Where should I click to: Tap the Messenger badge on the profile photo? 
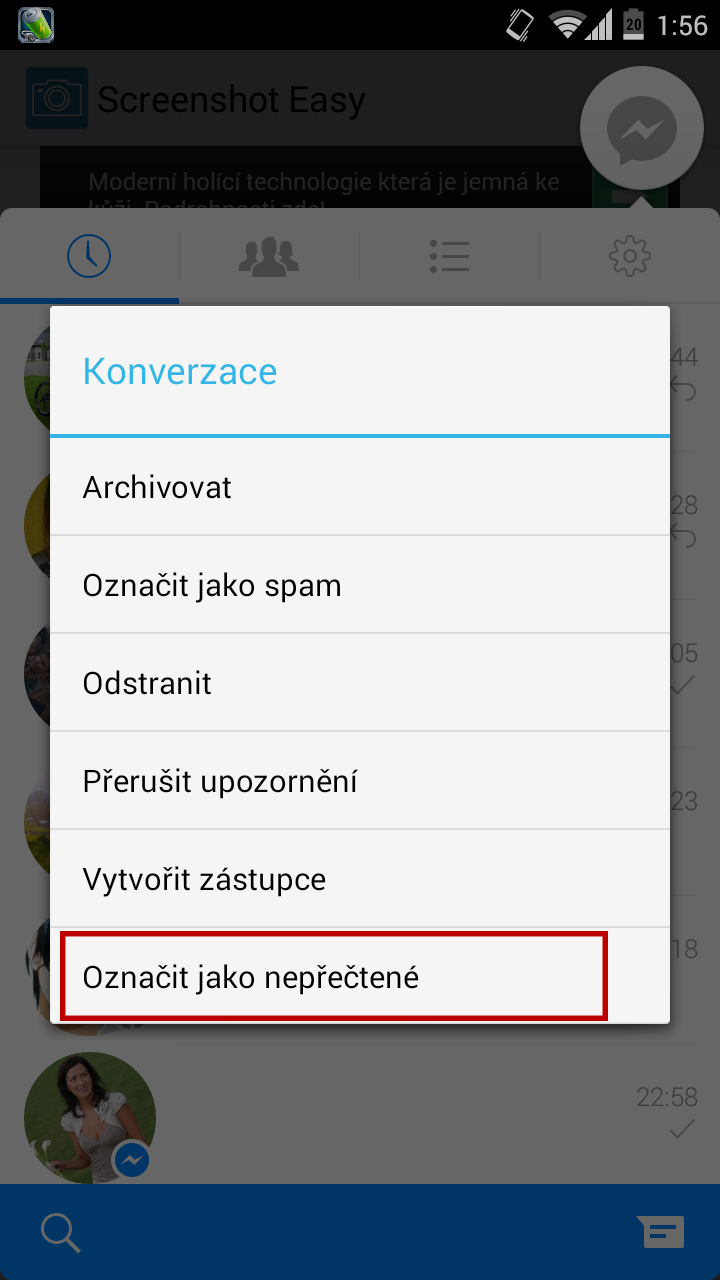(132, 1160)
